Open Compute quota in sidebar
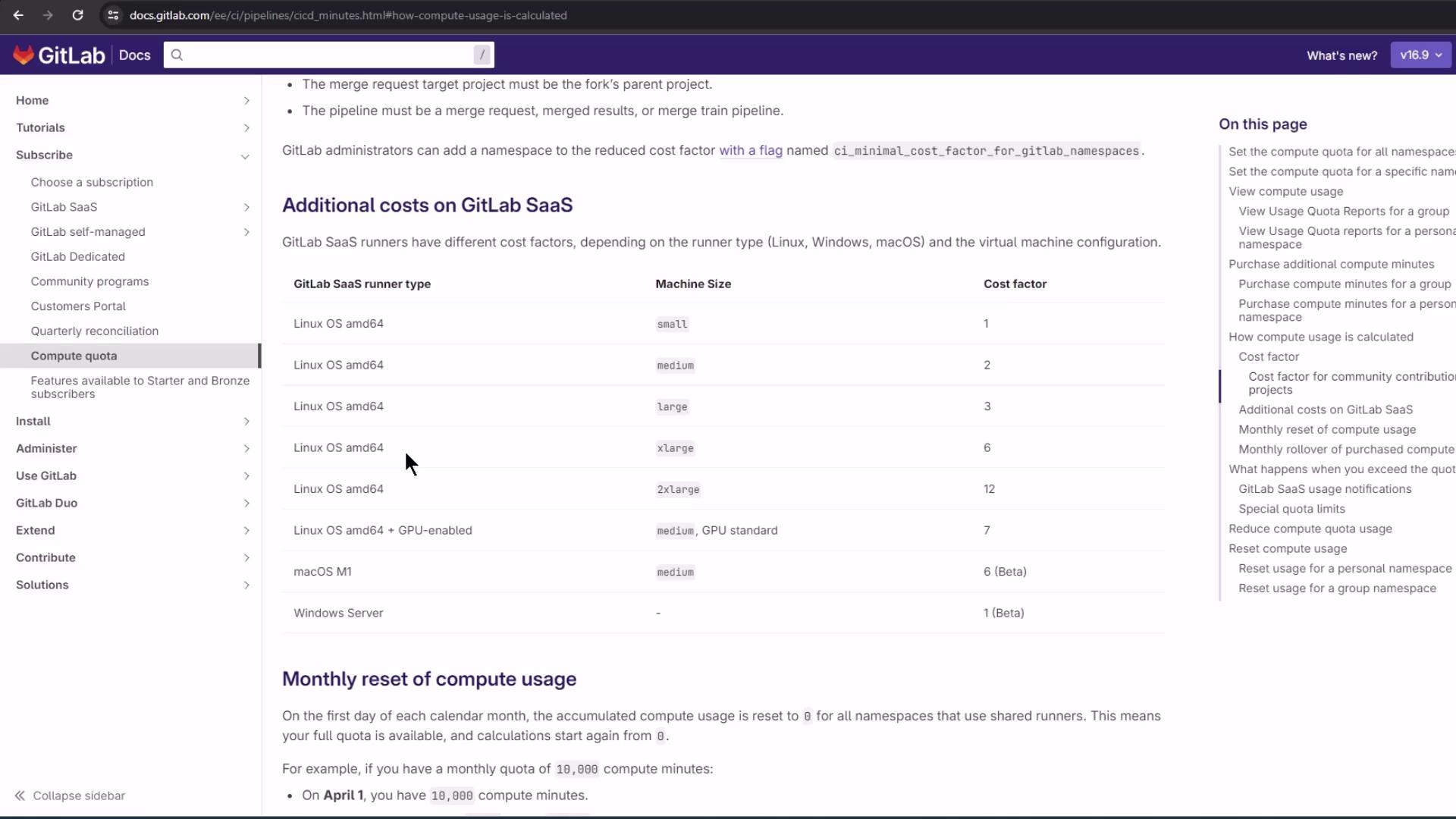 pos(74,356)
